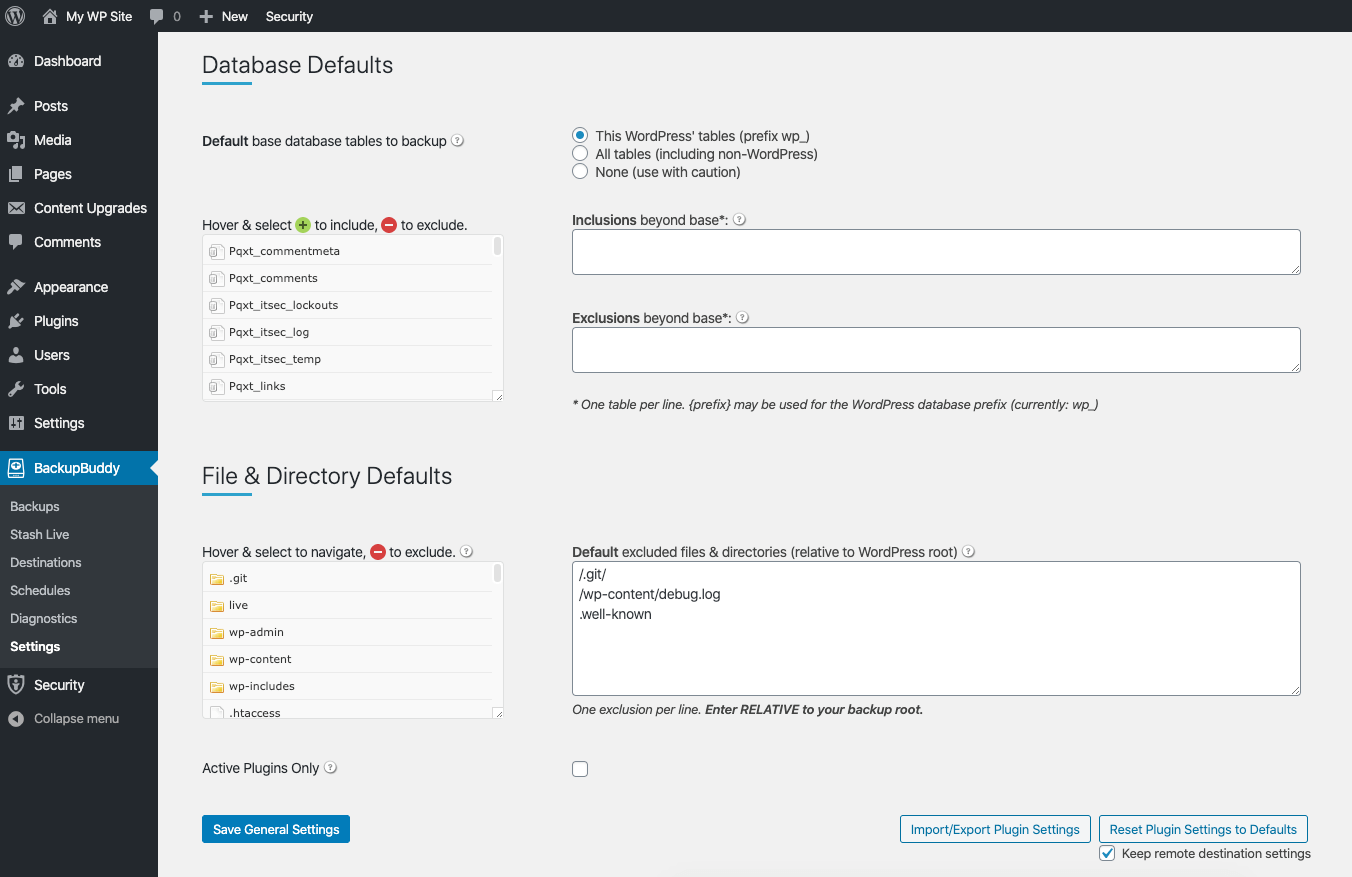Click file directory list scrollbar

click(498, 573)
